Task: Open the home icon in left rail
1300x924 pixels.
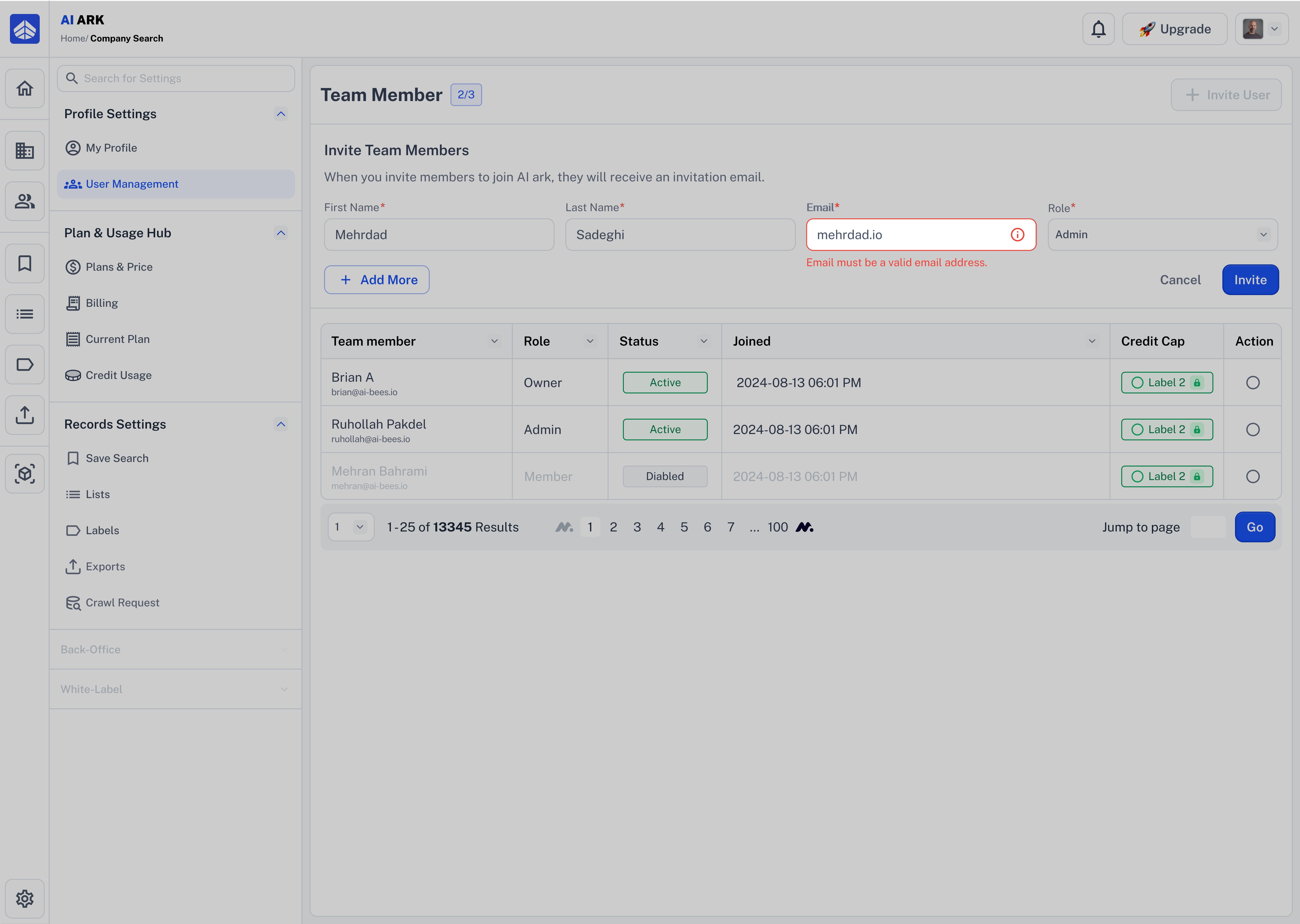Action: (x=24, y=88)
